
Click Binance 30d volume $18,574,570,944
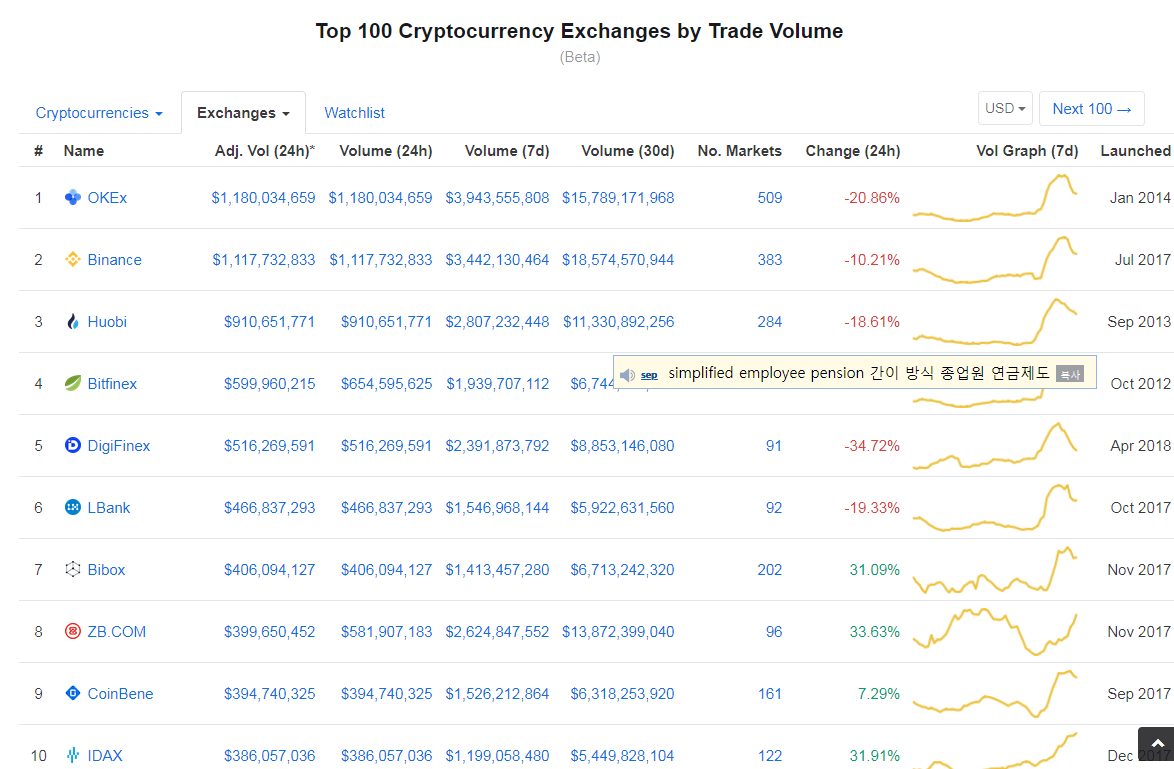(618, 260)
